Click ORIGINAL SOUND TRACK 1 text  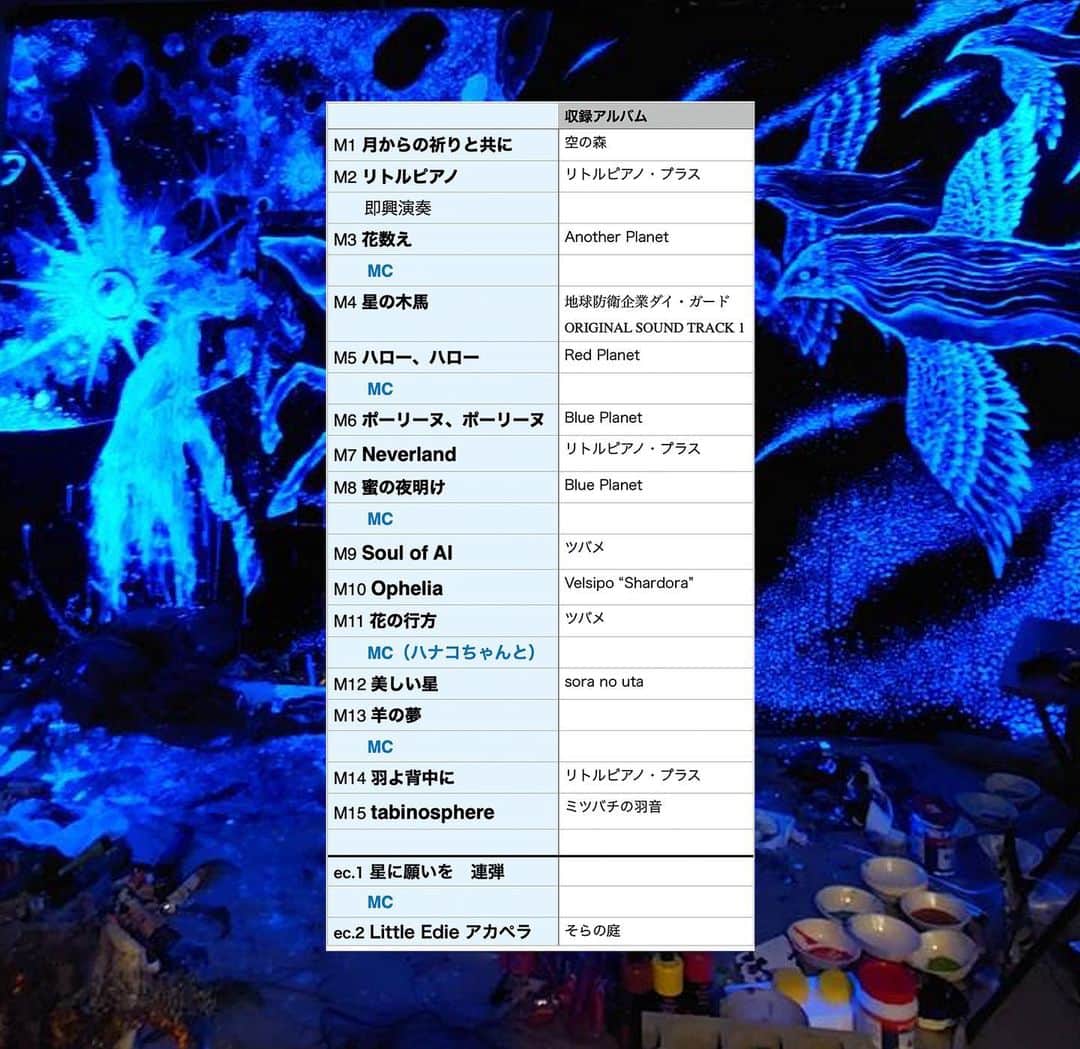[654, 328]
